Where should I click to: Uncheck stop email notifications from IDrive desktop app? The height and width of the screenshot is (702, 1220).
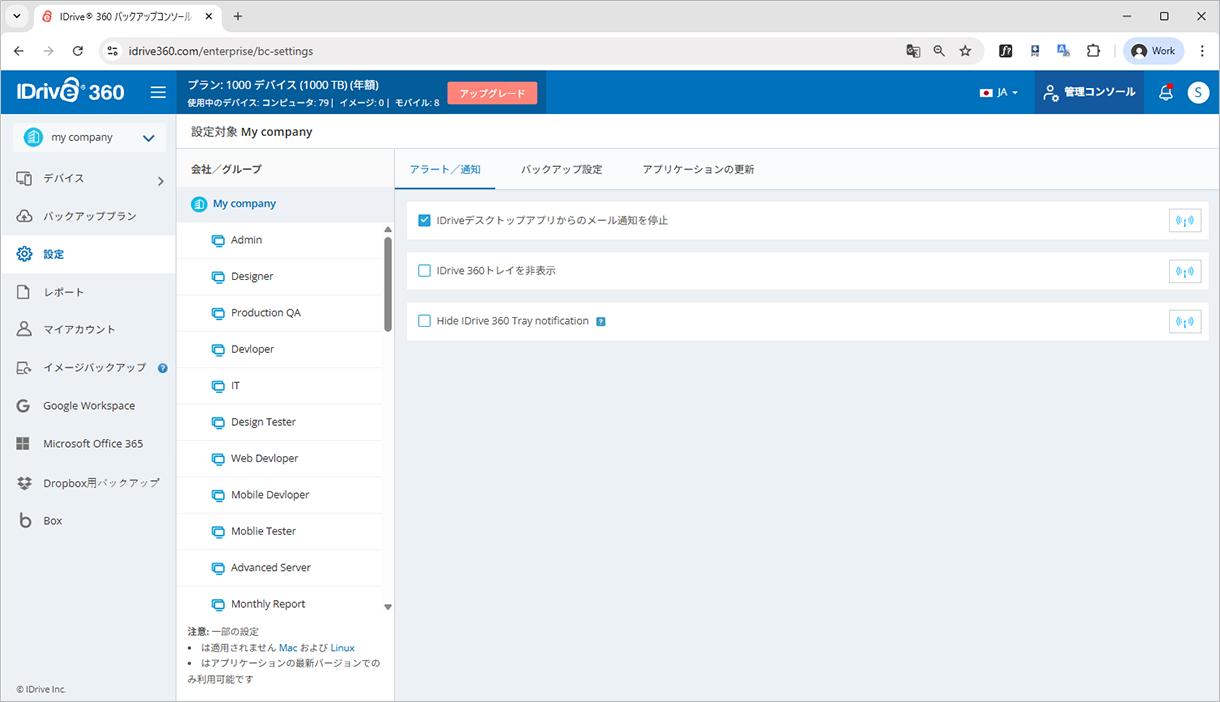point(424,220)
